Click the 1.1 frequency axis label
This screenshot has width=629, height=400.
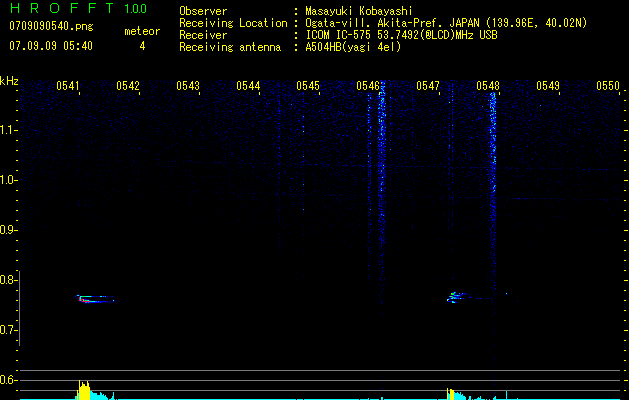[7, 130]
